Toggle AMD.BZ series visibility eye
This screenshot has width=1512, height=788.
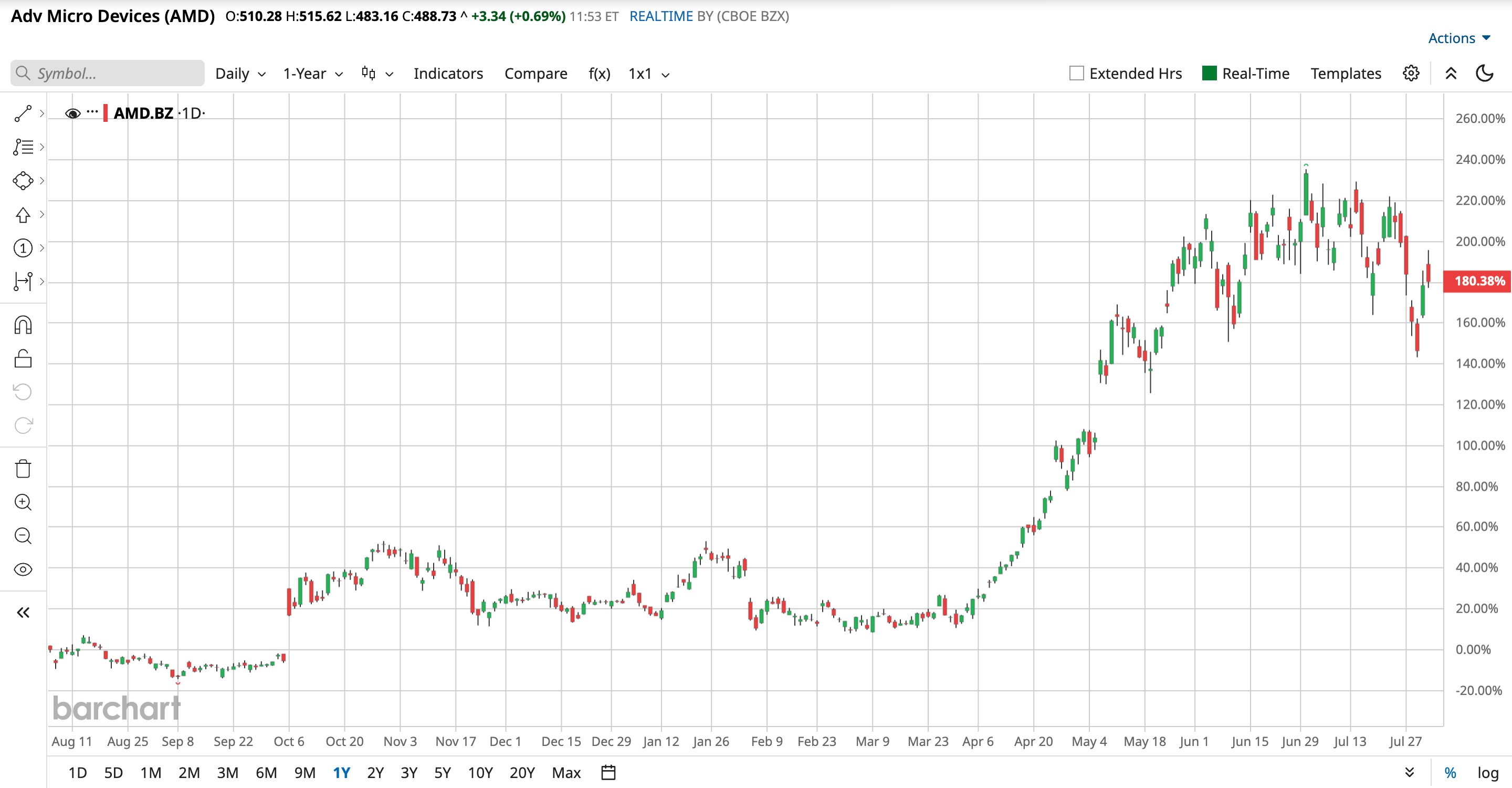click(x=73, y=113)
